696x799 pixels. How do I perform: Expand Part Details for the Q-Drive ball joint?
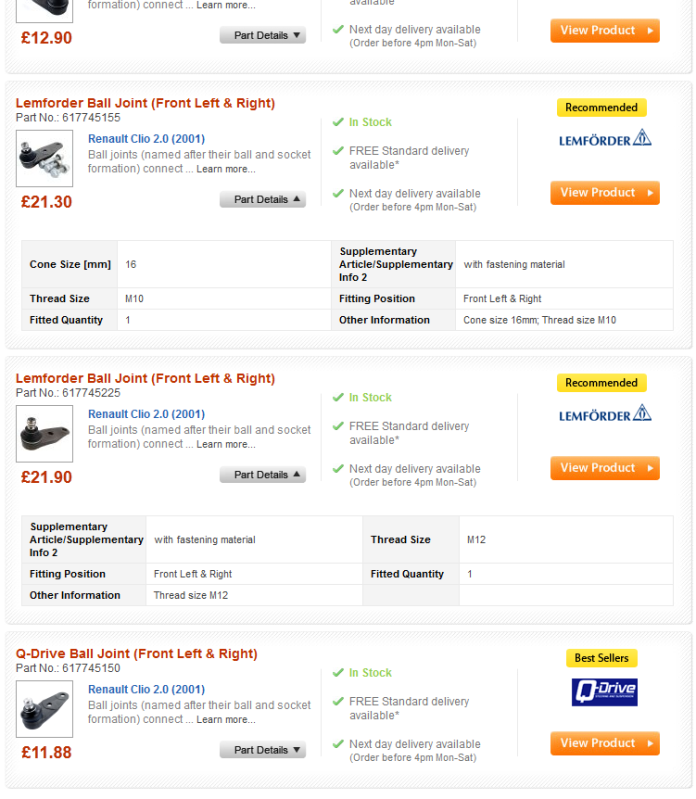click(x=263, y=750)
